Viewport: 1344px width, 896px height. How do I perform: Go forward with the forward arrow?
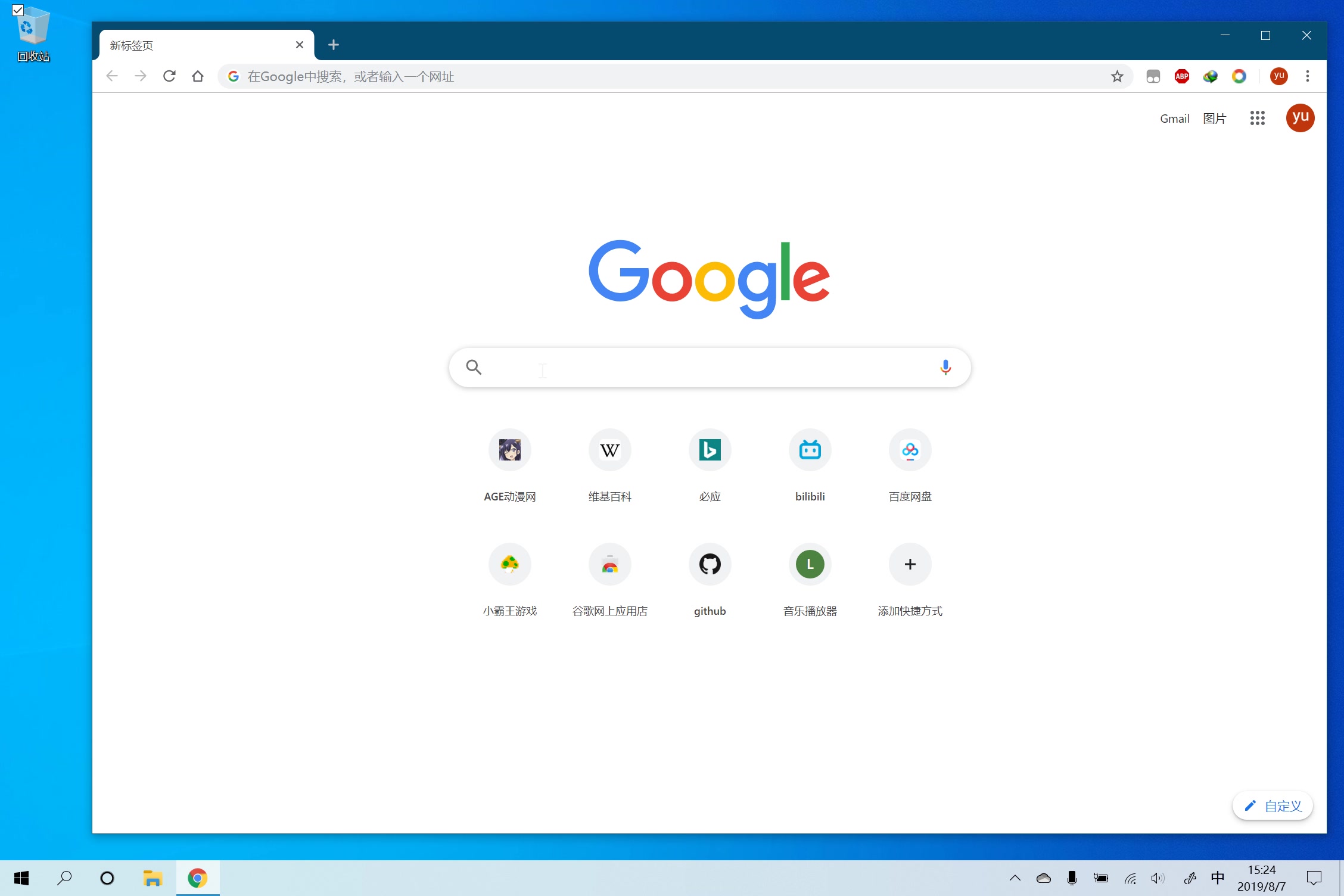click(141, 76)
